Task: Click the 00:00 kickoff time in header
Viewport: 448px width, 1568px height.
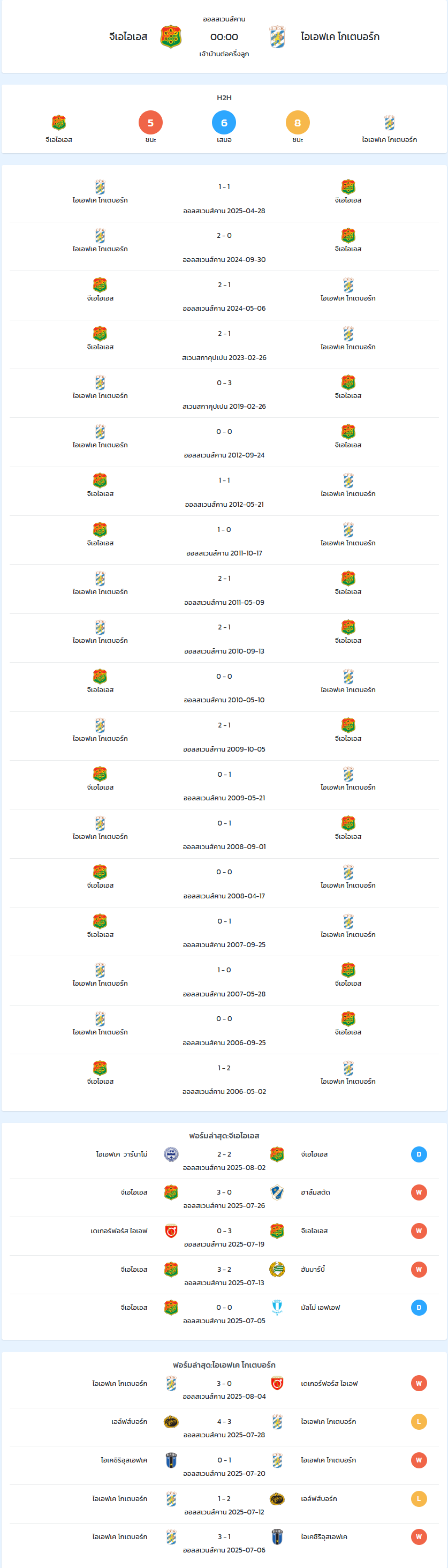Action: tap(224, 36)
